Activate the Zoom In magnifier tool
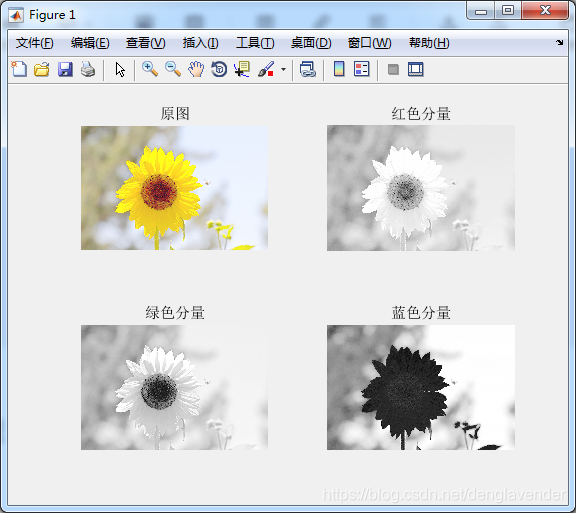The height and width of the screenshot is (513, 576). coord(150,69)
